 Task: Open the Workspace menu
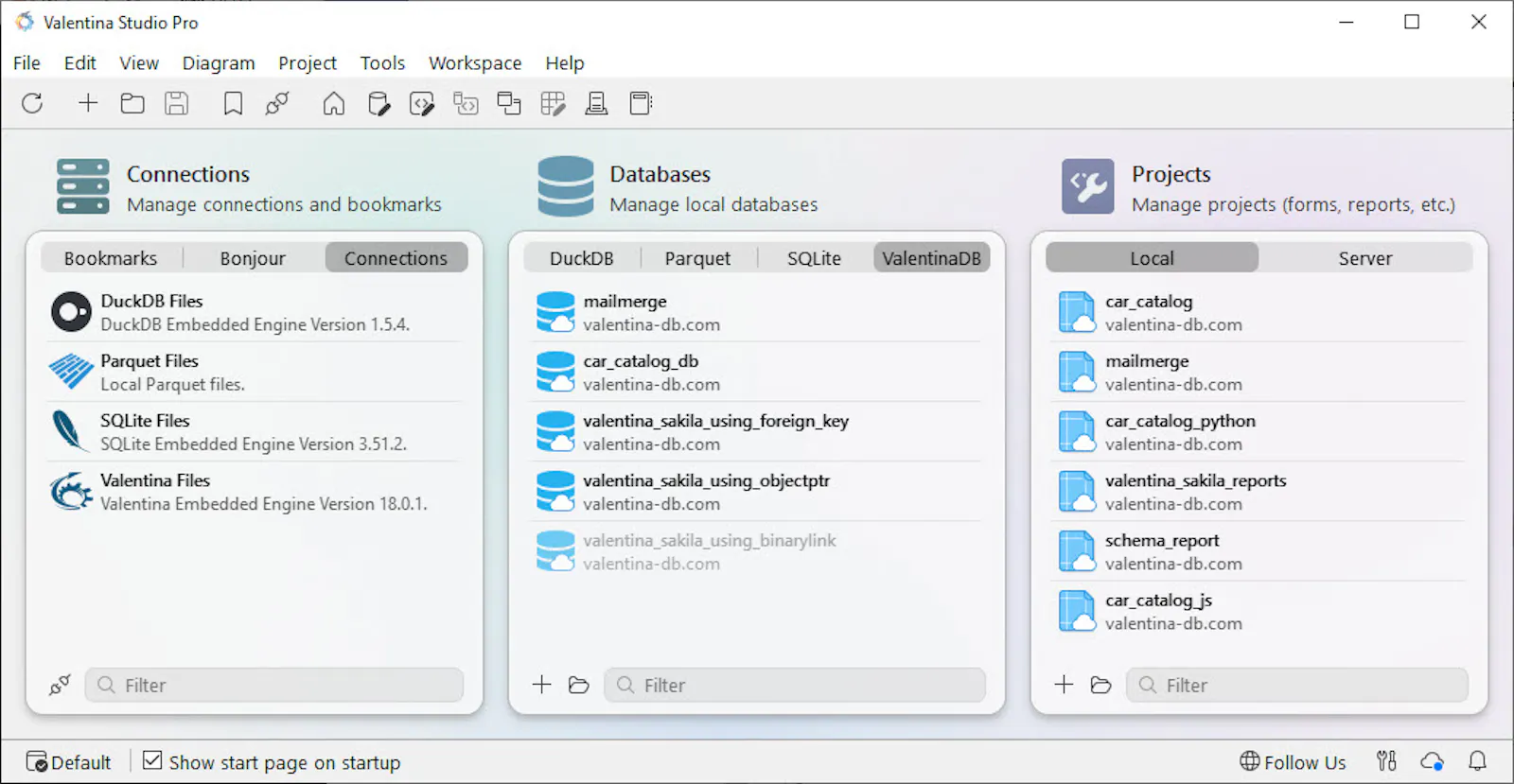tap(475, 63)
